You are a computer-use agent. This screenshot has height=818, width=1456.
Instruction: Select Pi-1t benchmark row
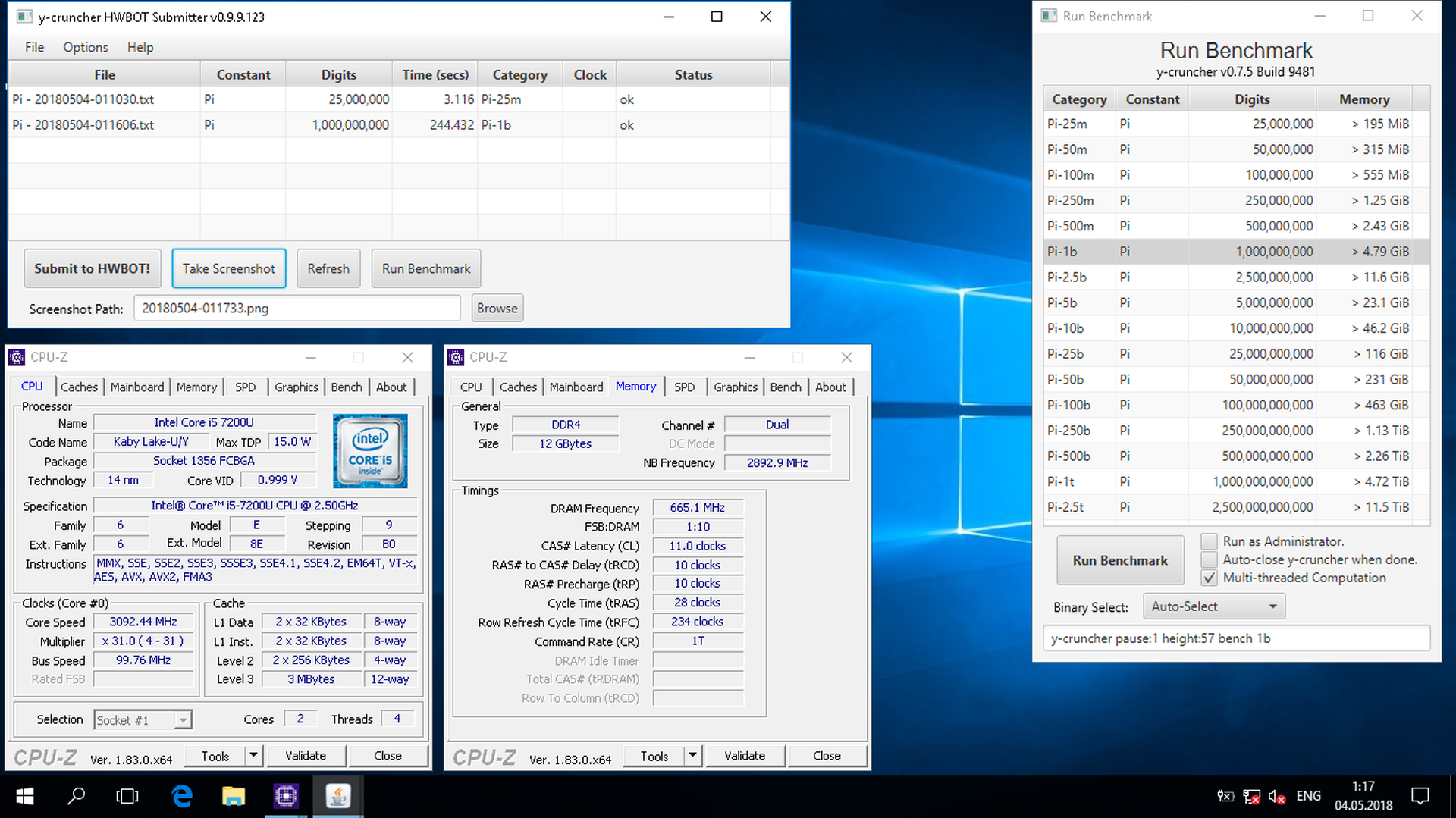coord(1236,481)
